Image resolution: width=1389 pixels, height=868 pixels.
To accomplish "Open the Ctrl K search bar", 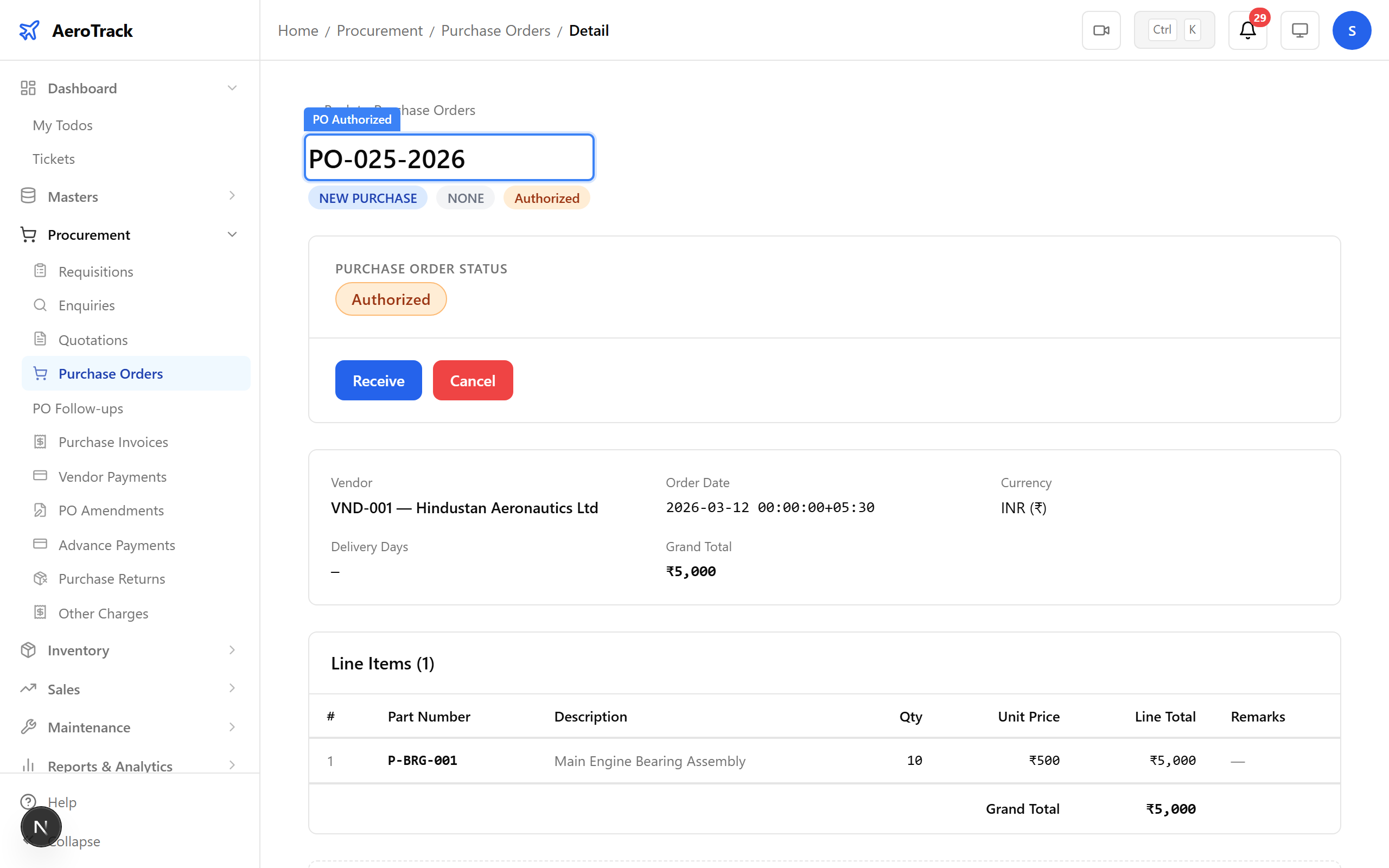I will point(1174,29).
